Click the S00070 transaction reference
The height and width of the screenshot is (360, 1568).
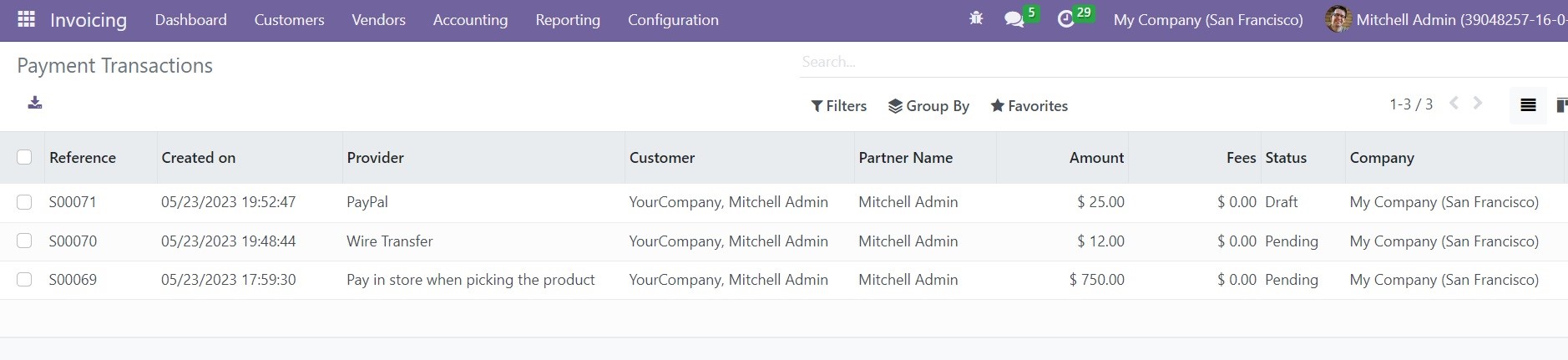pos(73,241)
